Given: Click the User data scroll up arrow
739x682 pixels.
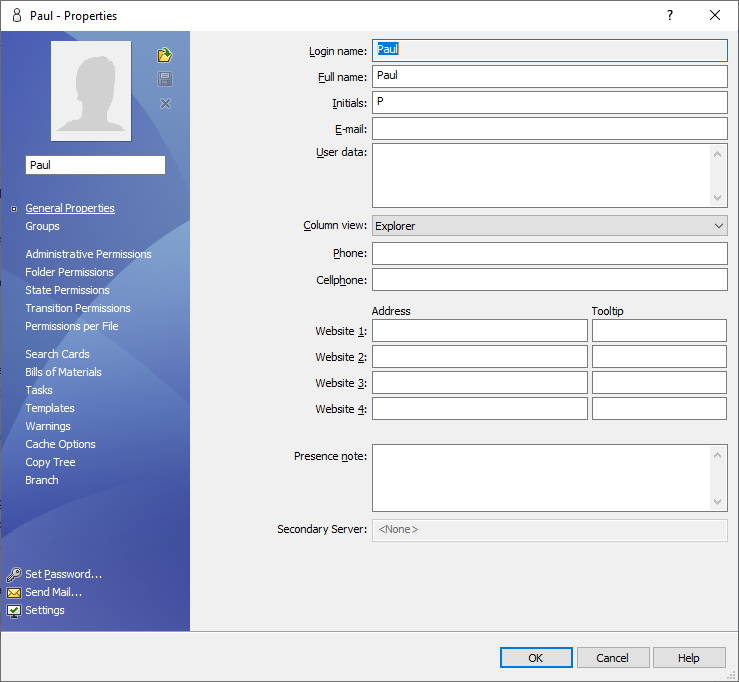Looking at the screenshot, I should click(x=717, y=154).
